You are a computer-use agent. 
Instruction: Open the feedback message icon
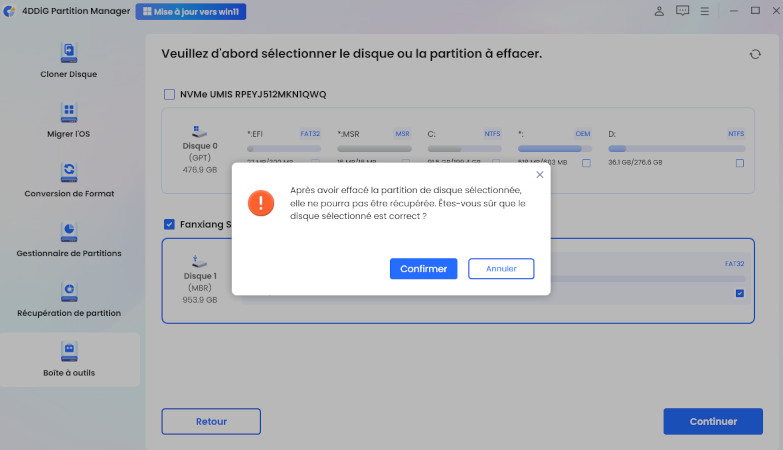682,10
